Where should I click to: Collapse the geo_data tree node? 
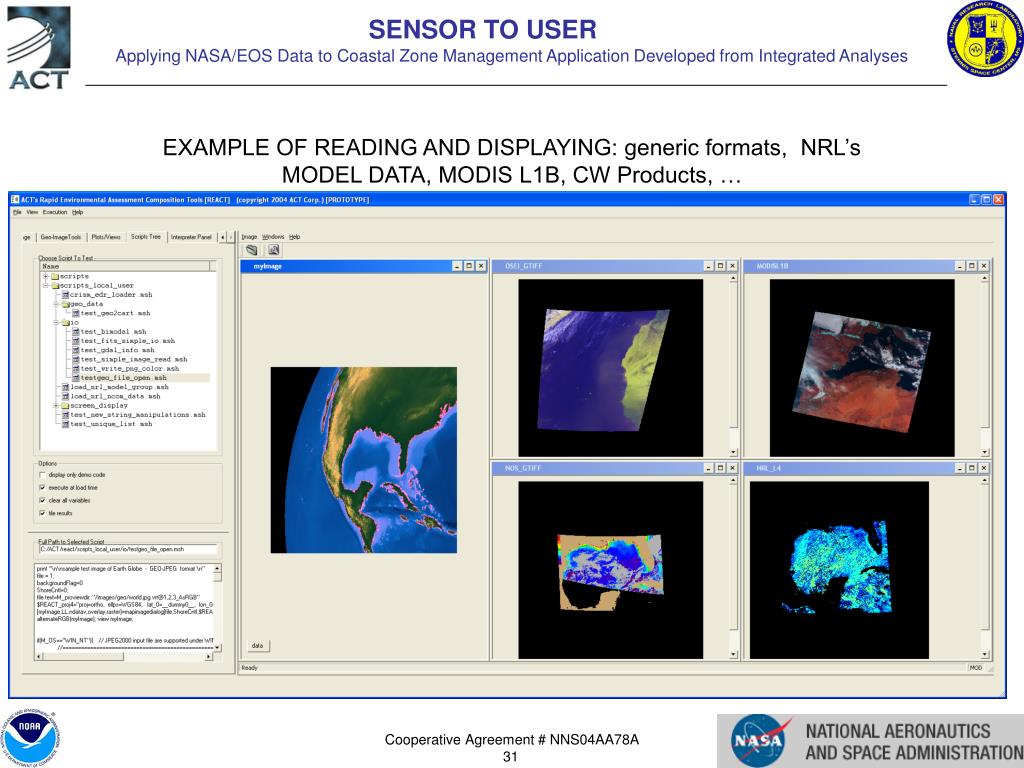57,304
